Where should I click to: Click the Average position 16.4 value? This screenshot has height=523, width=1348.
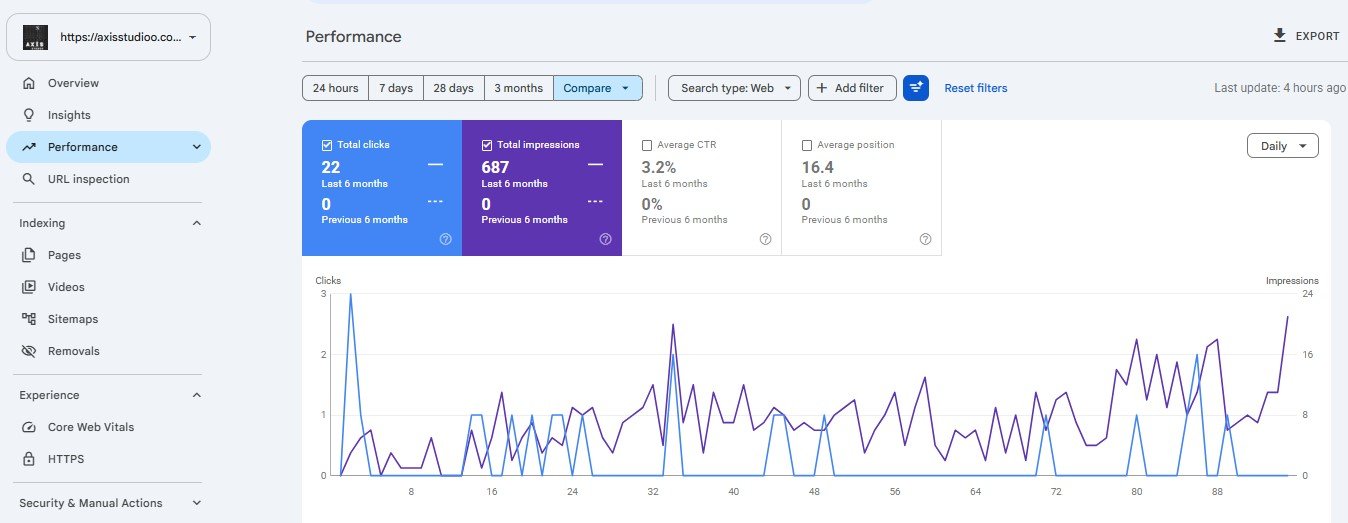tap(817, 167)
